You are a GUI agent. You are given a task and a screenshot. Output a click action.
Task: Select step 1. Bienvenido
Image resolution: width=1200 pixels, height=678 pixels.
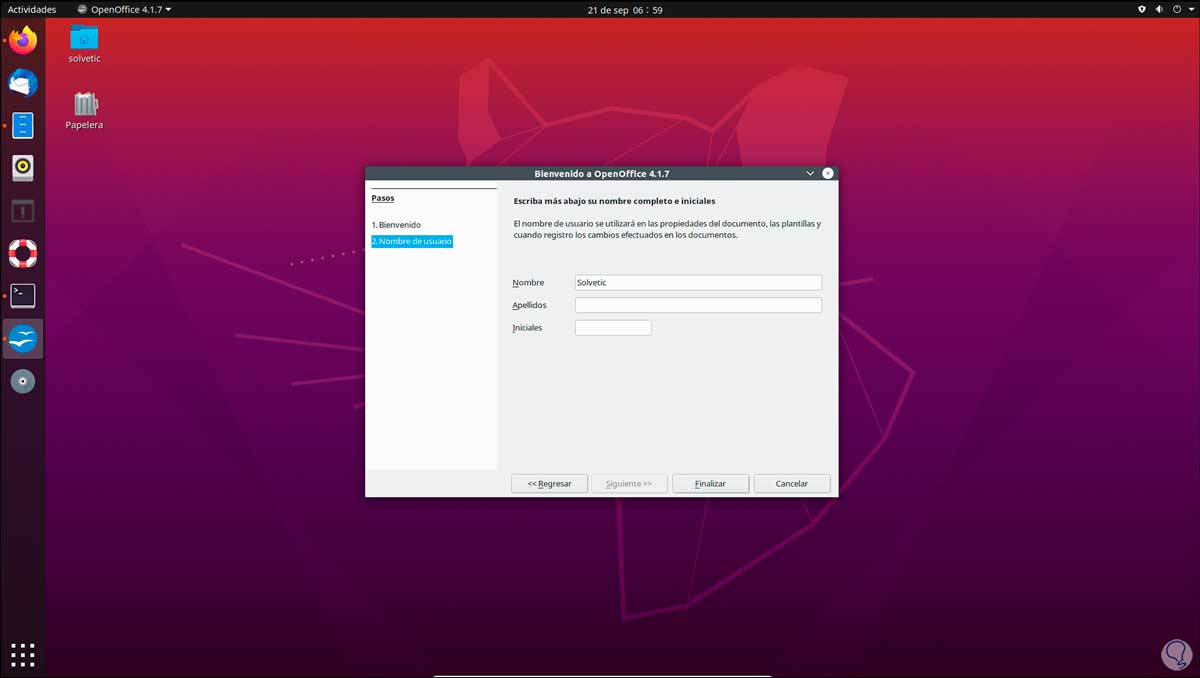[x=396, y=225]
